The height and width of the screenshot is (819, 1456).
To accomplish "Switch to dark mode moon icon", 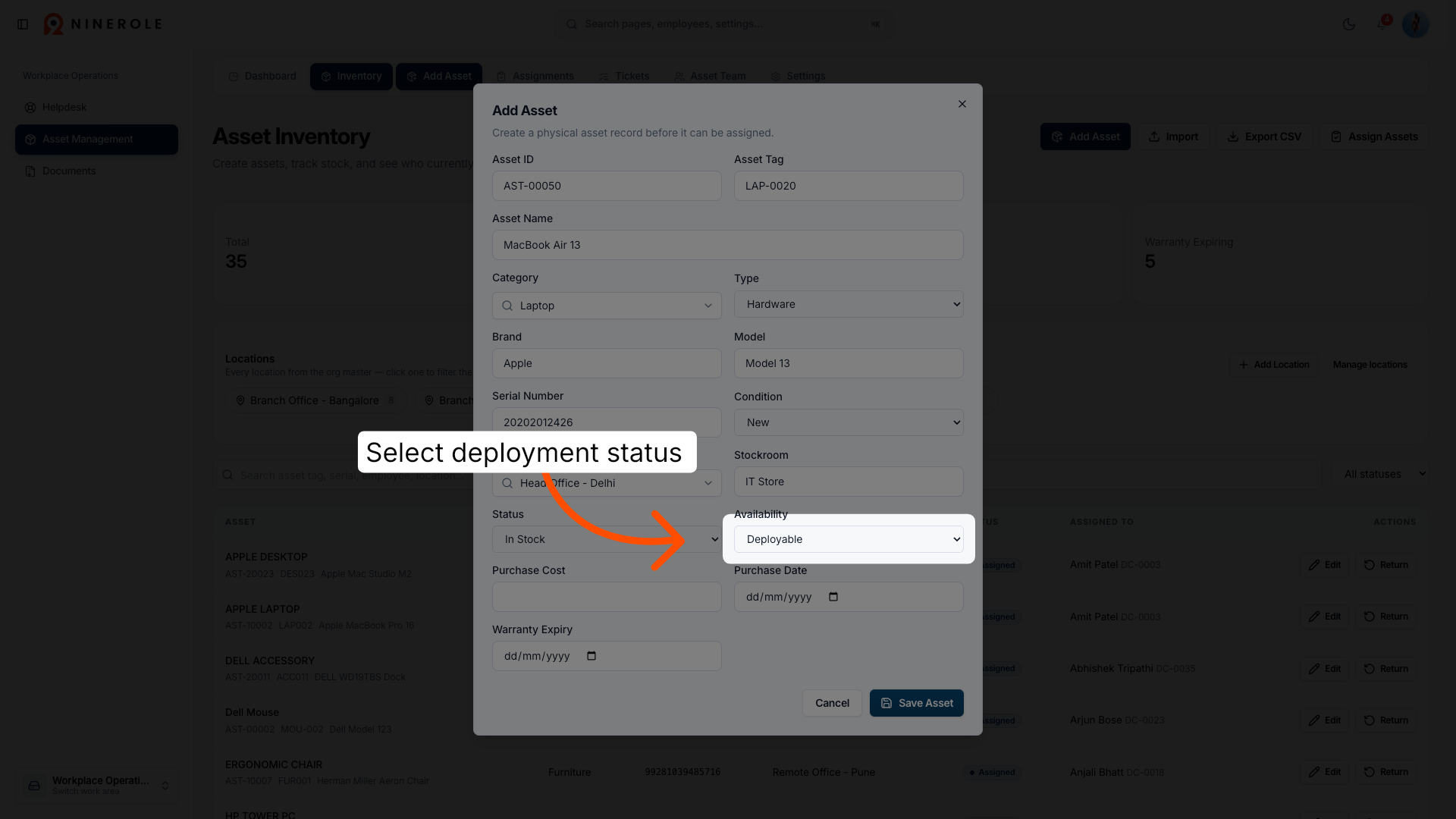I will click(x=1348, y=24).
